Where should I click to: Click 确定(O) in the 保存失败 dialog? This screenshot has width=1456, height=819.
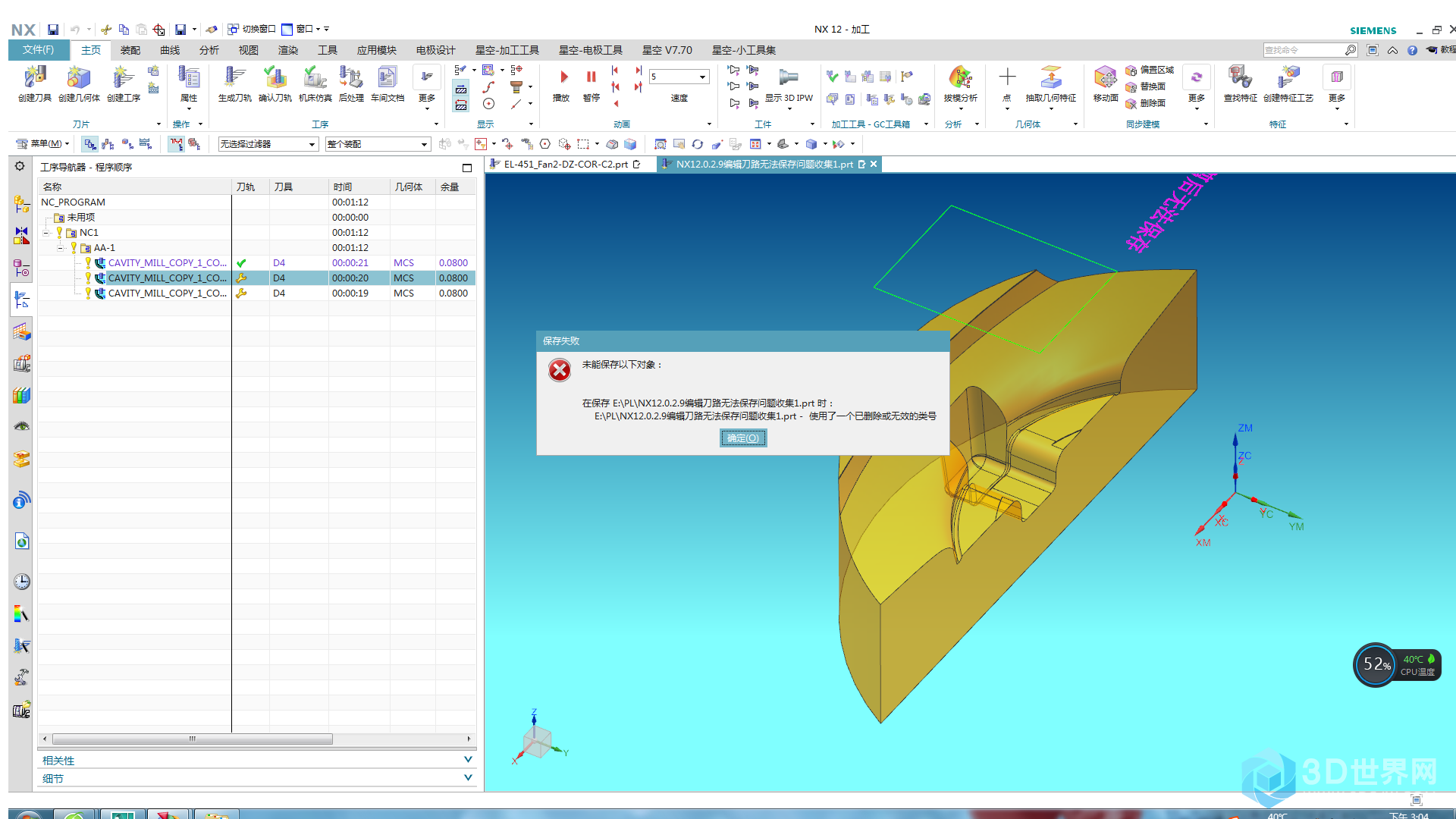743,438
